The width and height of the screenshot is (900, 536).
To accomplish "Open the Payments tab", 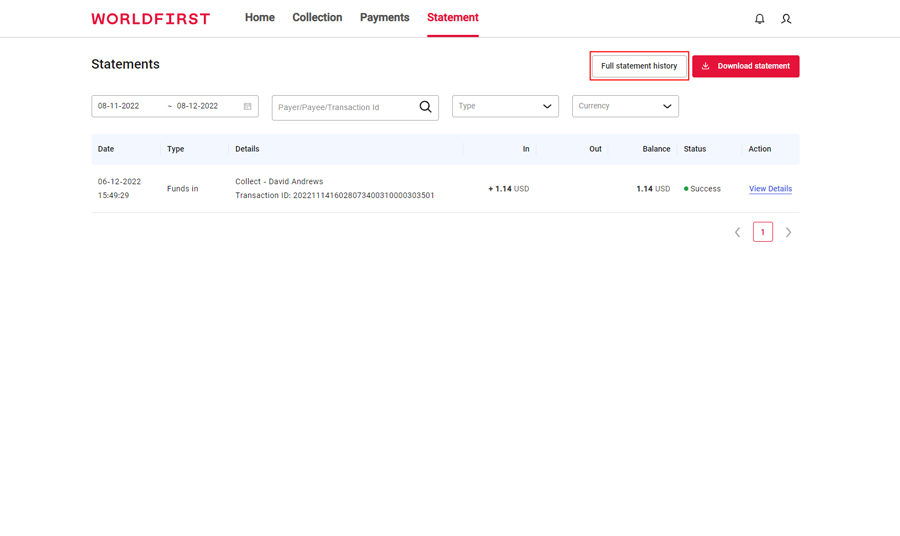I will coord(384,18).
